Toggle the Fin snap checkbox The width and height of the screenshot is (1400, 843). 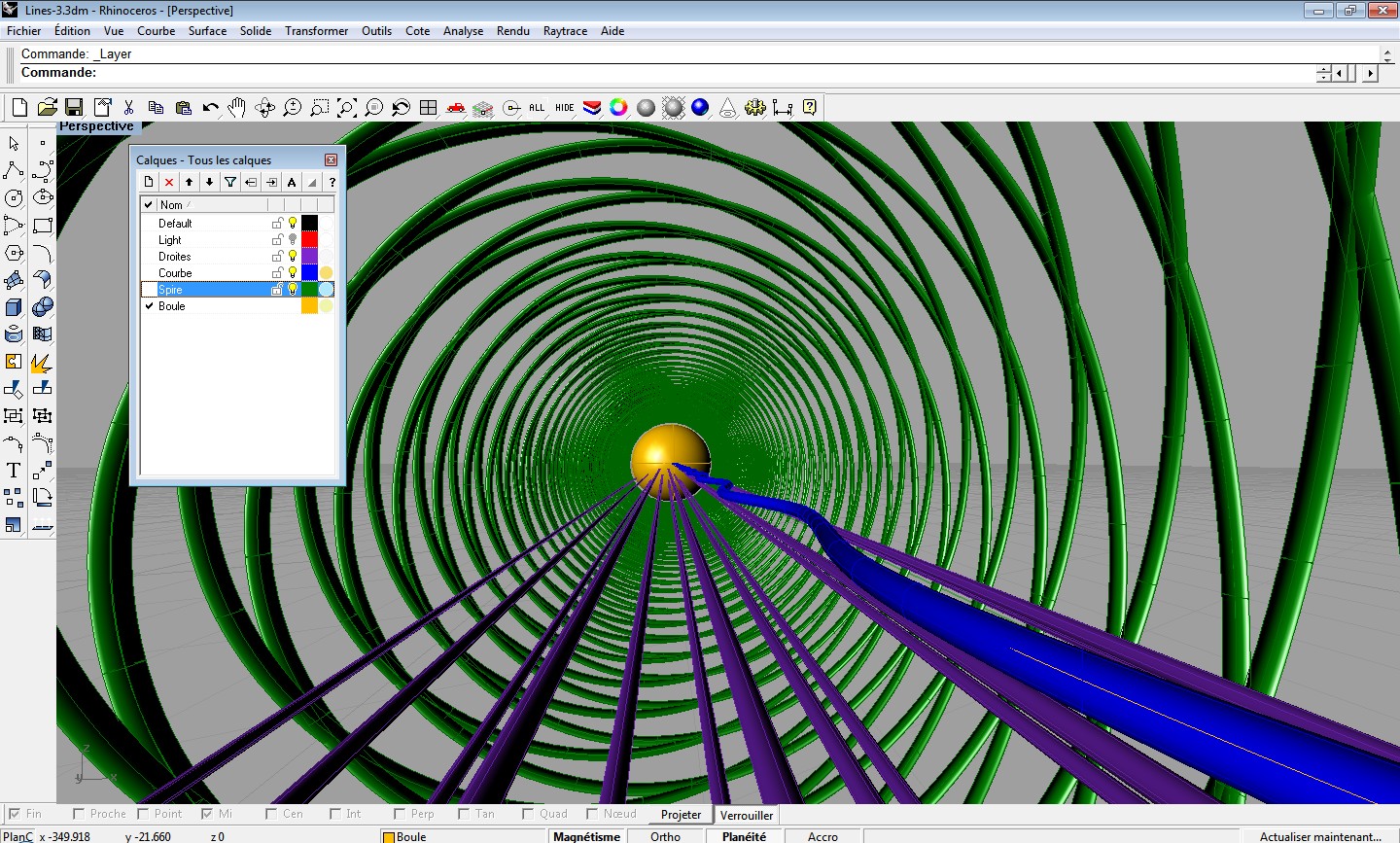(14, 814)
